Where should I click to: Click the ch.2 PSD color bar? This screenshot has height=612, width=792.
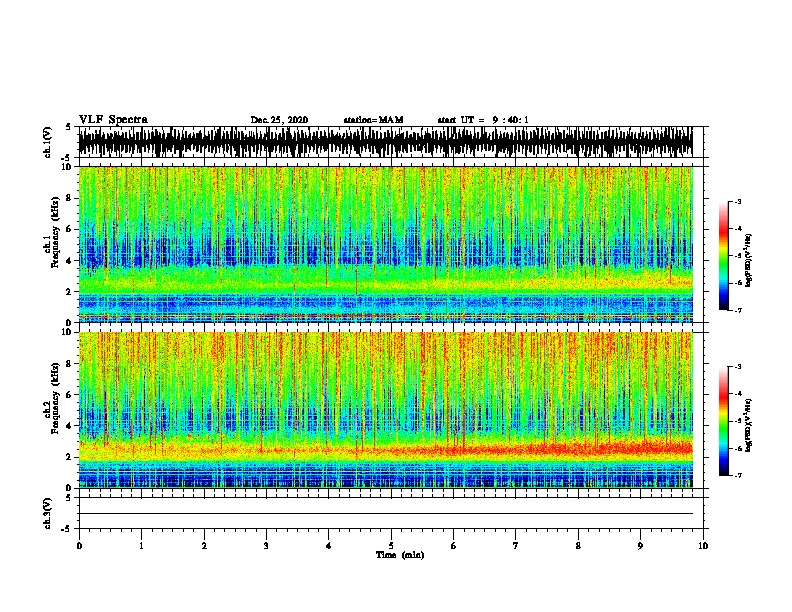tap(723, 421)
